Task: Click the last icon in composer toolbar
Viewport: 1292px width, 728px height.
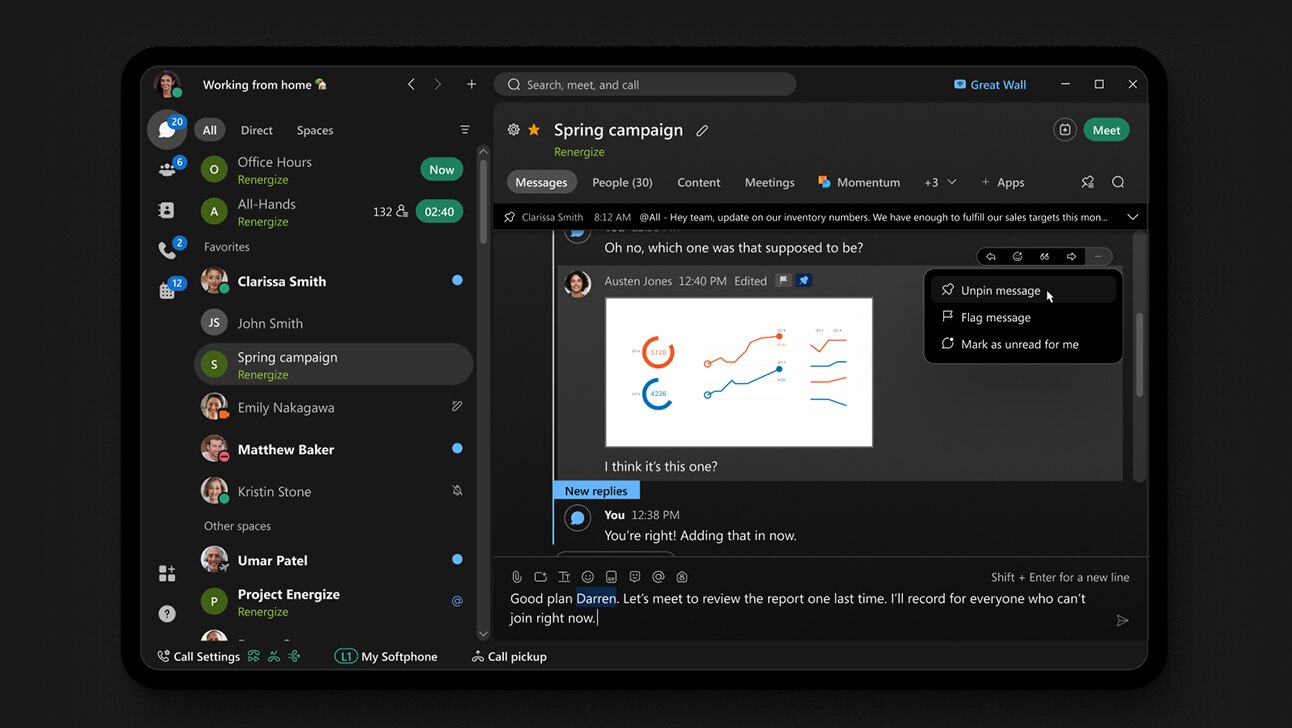Action: tap(682, 577)
